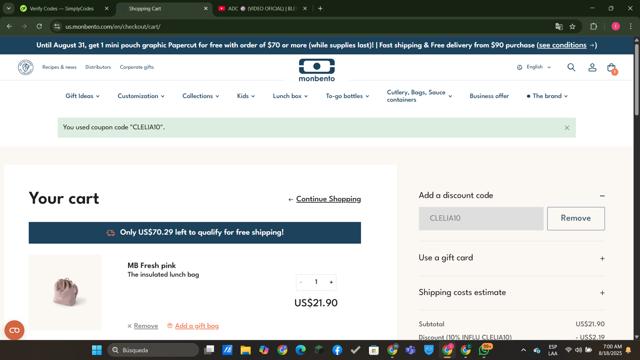Image resolution: width=640 pixels, height=360 pixels.
Task: Click the monbento logo
Action: coord(317,70)
